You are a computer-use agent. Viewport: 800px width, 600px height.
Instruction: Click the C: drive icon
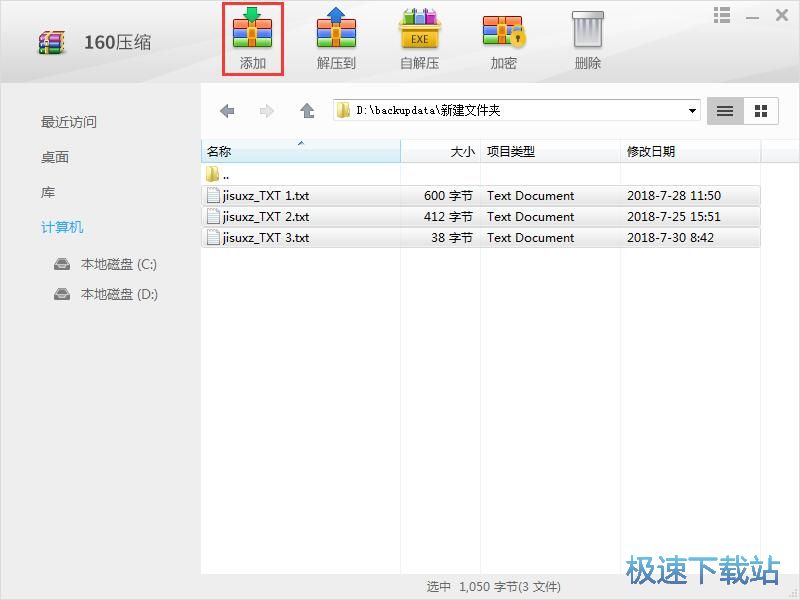click(x=62, y=264)
